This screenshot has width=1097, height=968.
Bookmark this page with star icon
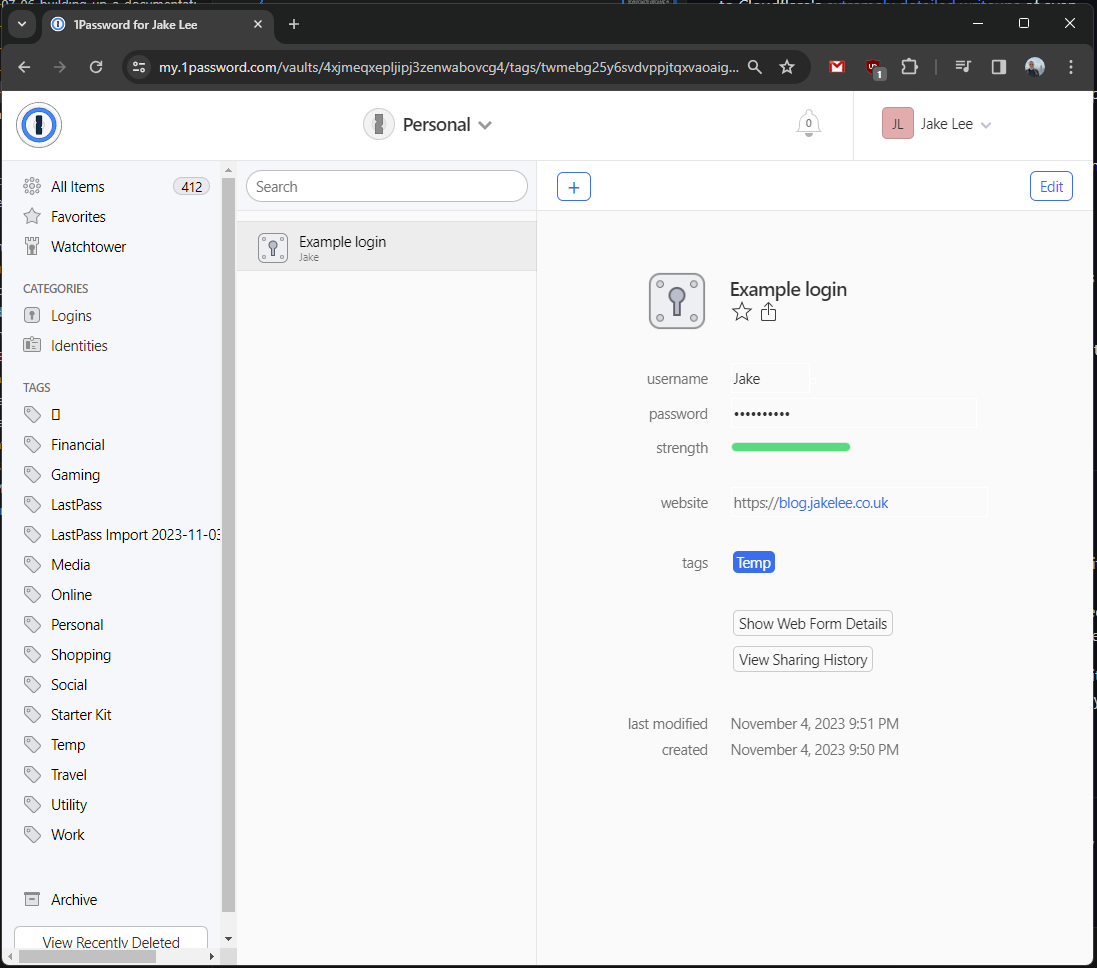tap(787, 66)
